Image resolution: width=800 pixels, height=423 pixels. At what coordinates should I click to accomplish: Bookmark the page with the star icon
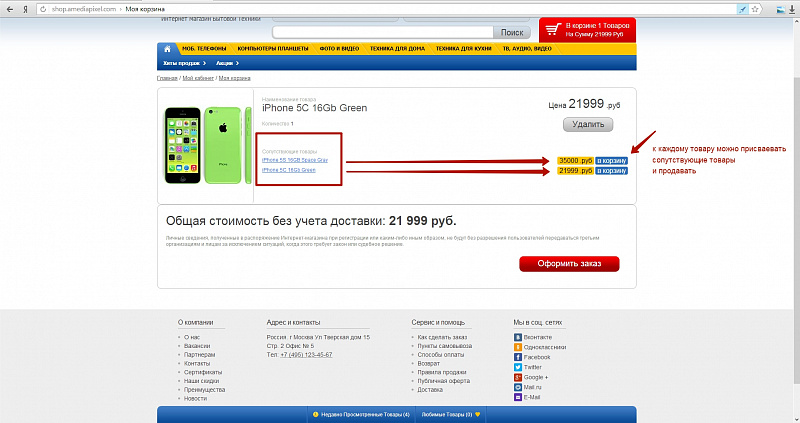click(x=755, y=9)
